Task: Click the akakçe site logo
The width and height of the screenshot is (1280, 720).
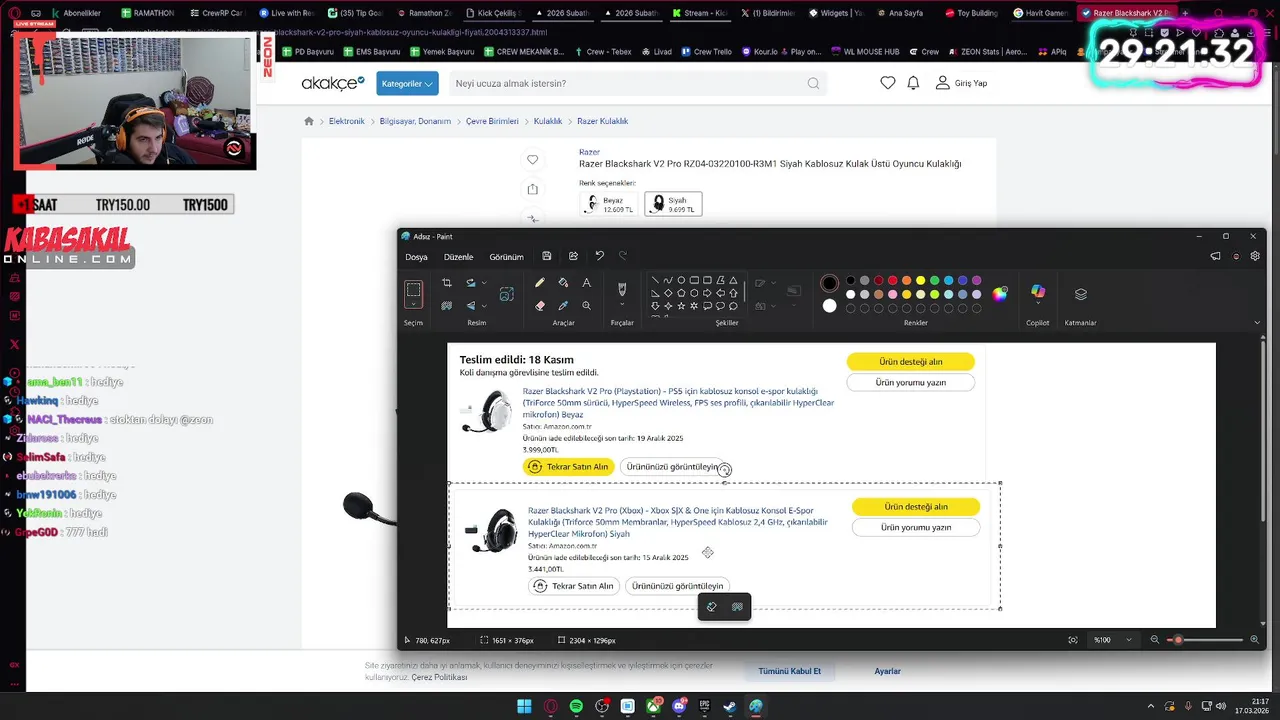Action: [333, 84]
